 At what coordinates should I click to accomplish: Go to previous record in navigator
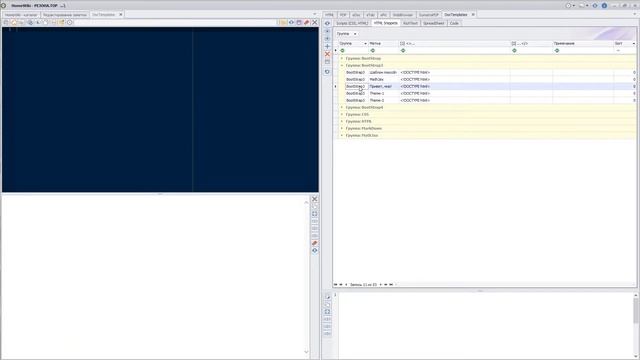(346, 284)
